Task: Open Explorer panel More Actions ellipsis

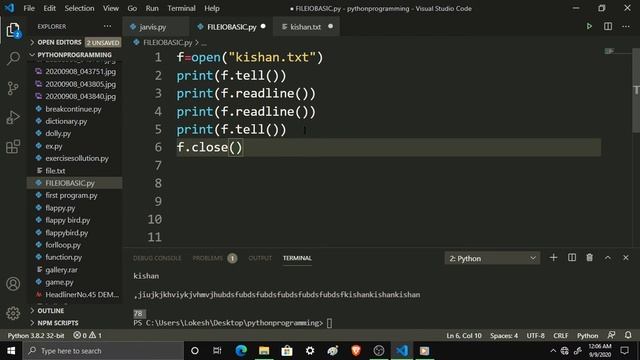Action: (107, 26)
